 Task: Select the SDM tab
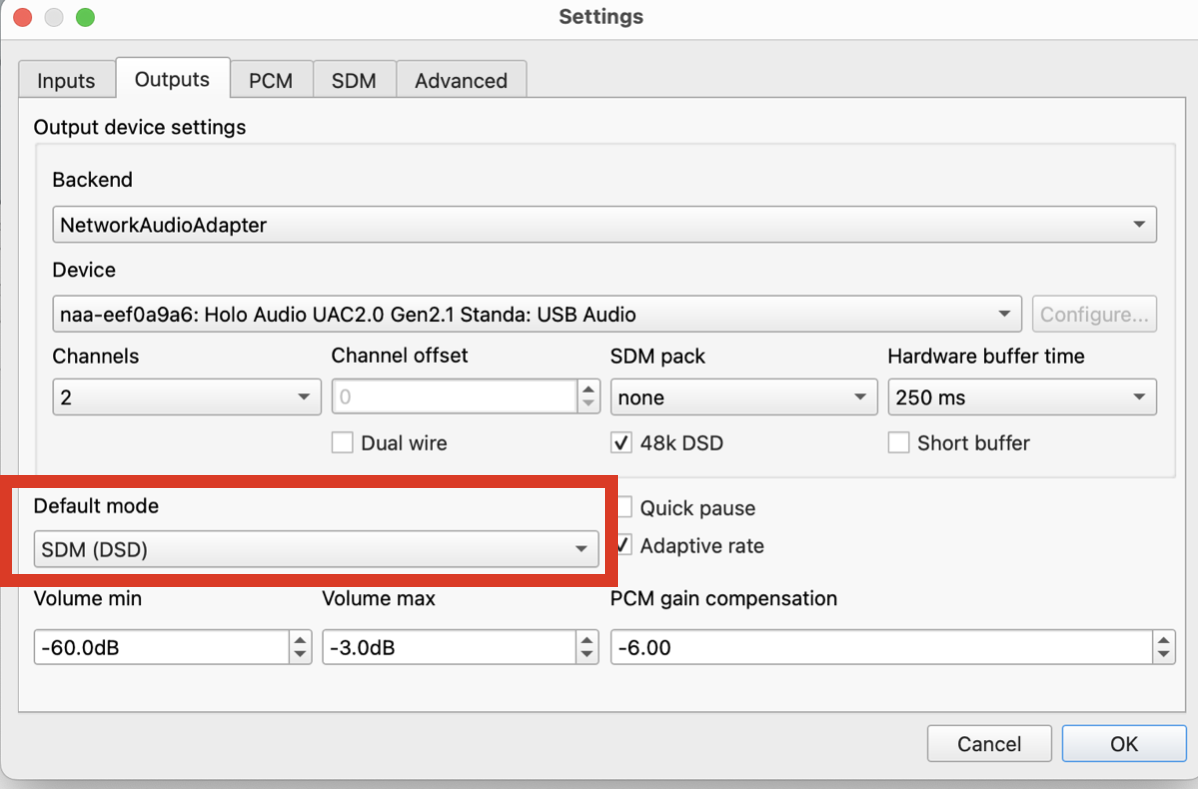(x=354, y=80)
